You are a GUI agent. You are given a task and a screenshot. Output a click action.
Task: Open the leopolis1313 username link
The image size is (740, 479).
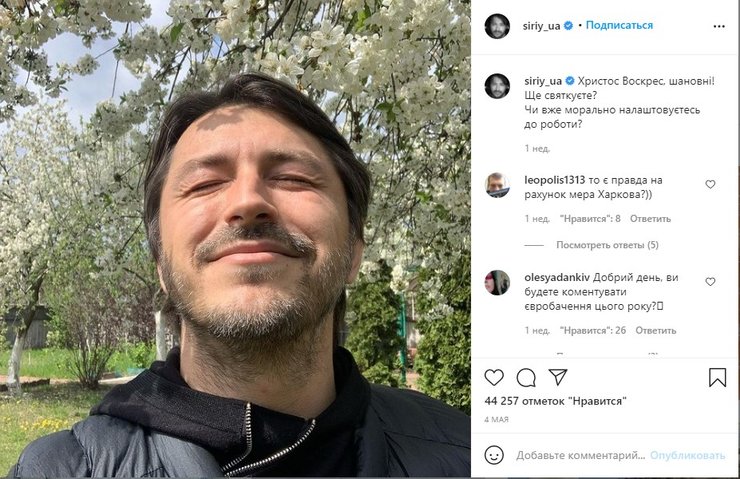point(557,180)
